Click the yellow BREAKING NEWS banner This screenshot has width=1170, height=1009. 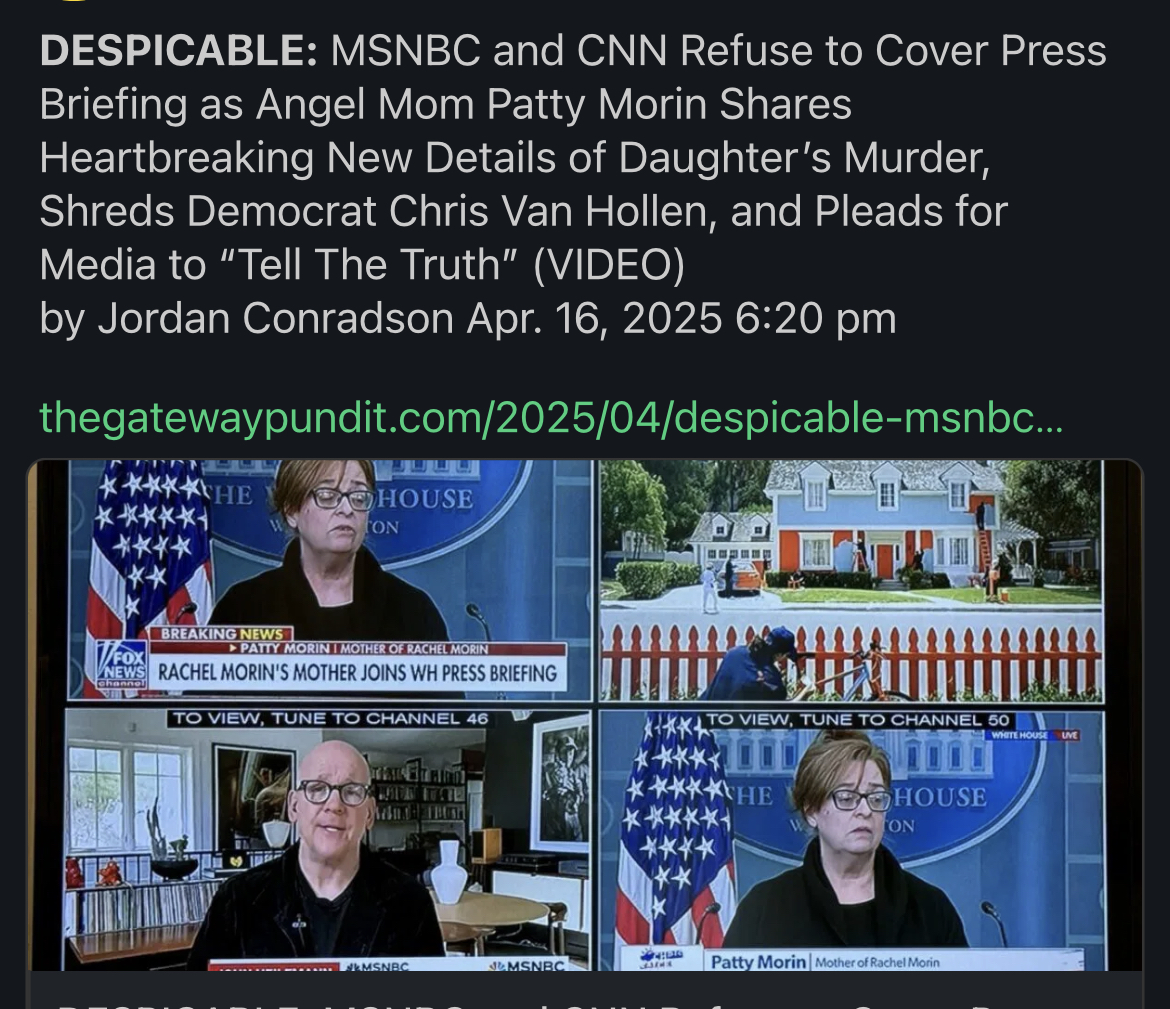(x=222, y=634)
